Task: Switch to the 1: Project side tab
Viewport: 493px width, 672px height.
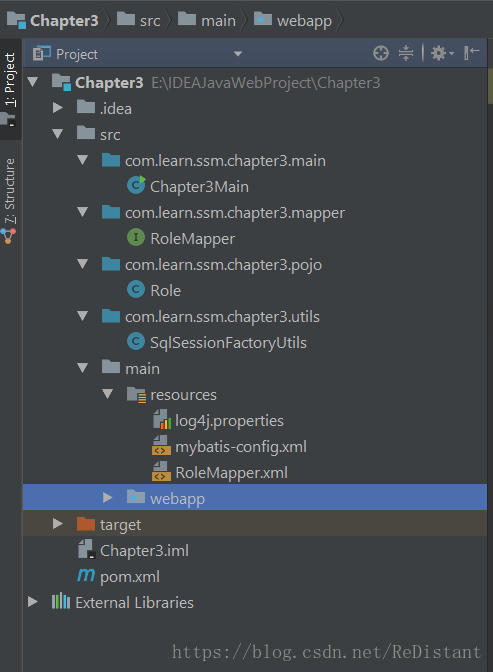Action: 10,89
